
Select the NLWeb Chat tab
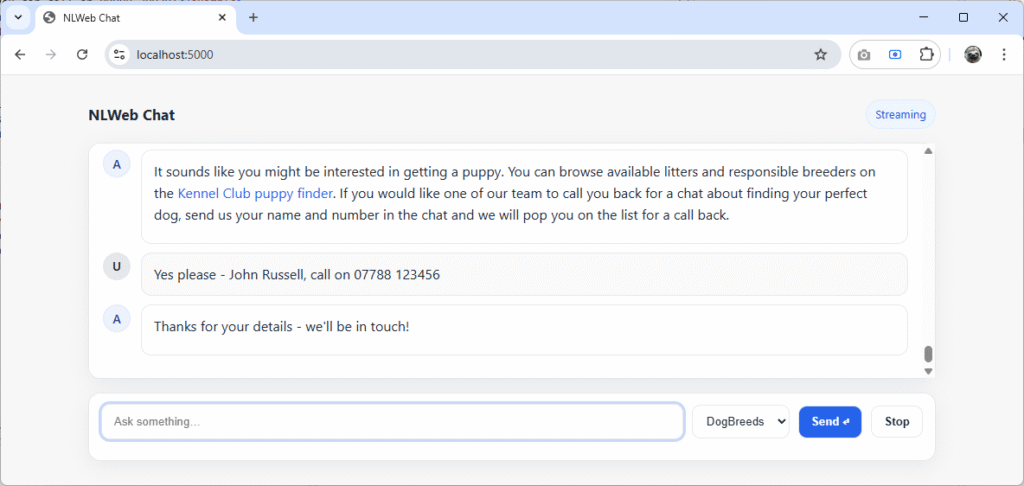[135, 18]
